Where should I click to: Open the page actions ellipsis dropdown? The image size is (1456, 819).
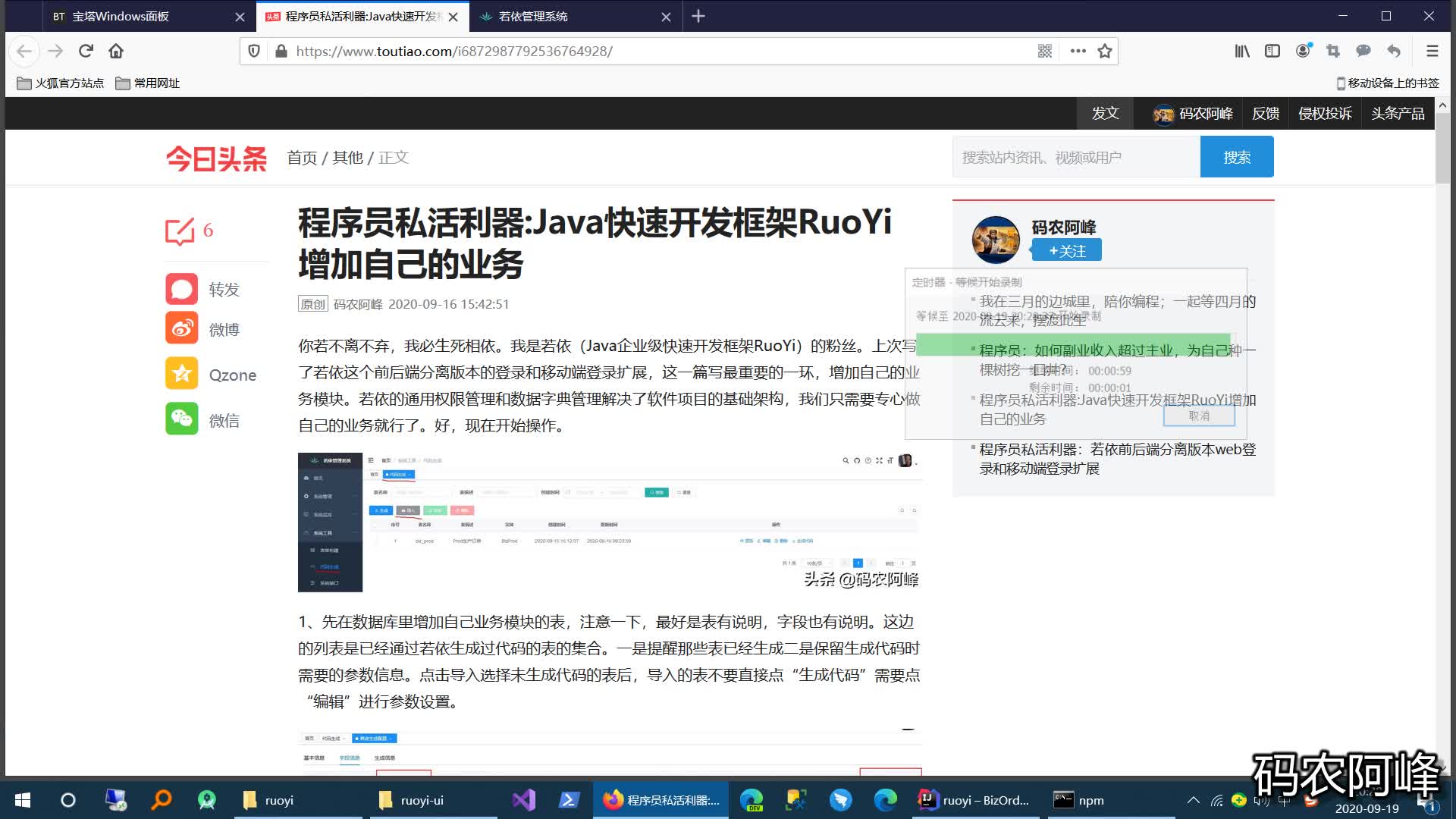coord(1077,51)
